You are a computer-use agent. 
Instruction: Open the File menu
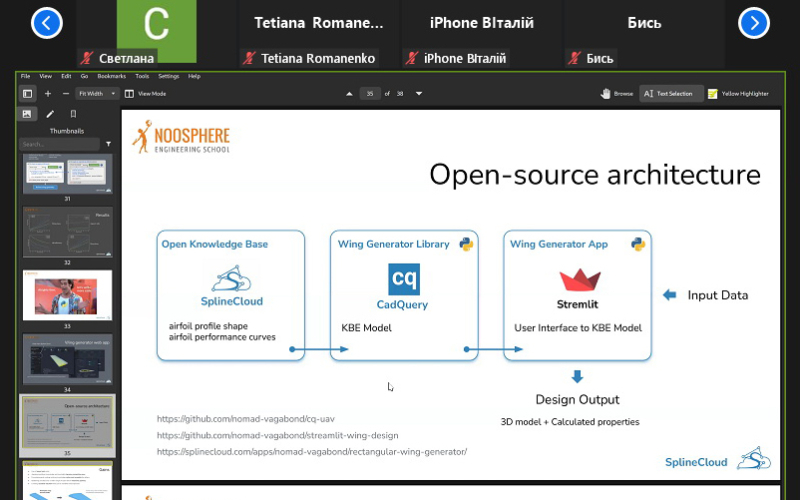tap(26, 76)
